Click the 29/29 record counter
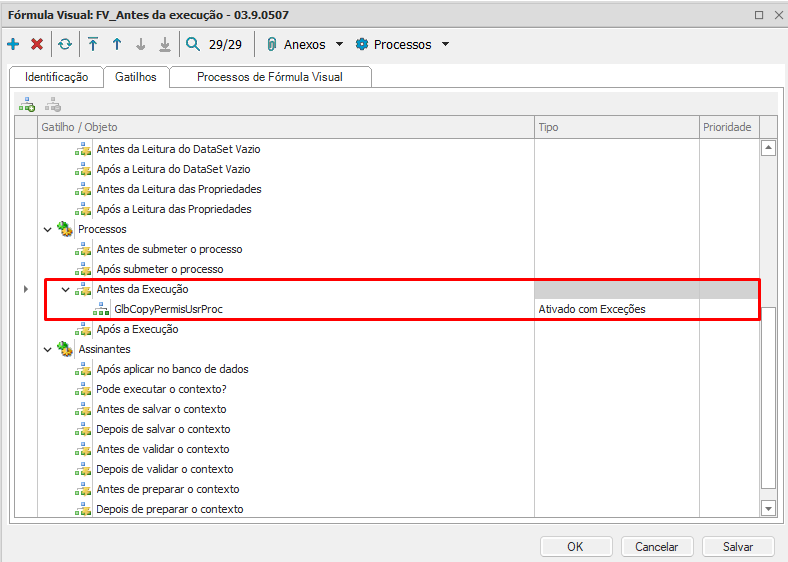The image size is (788, 562). (x=225, y=45)
